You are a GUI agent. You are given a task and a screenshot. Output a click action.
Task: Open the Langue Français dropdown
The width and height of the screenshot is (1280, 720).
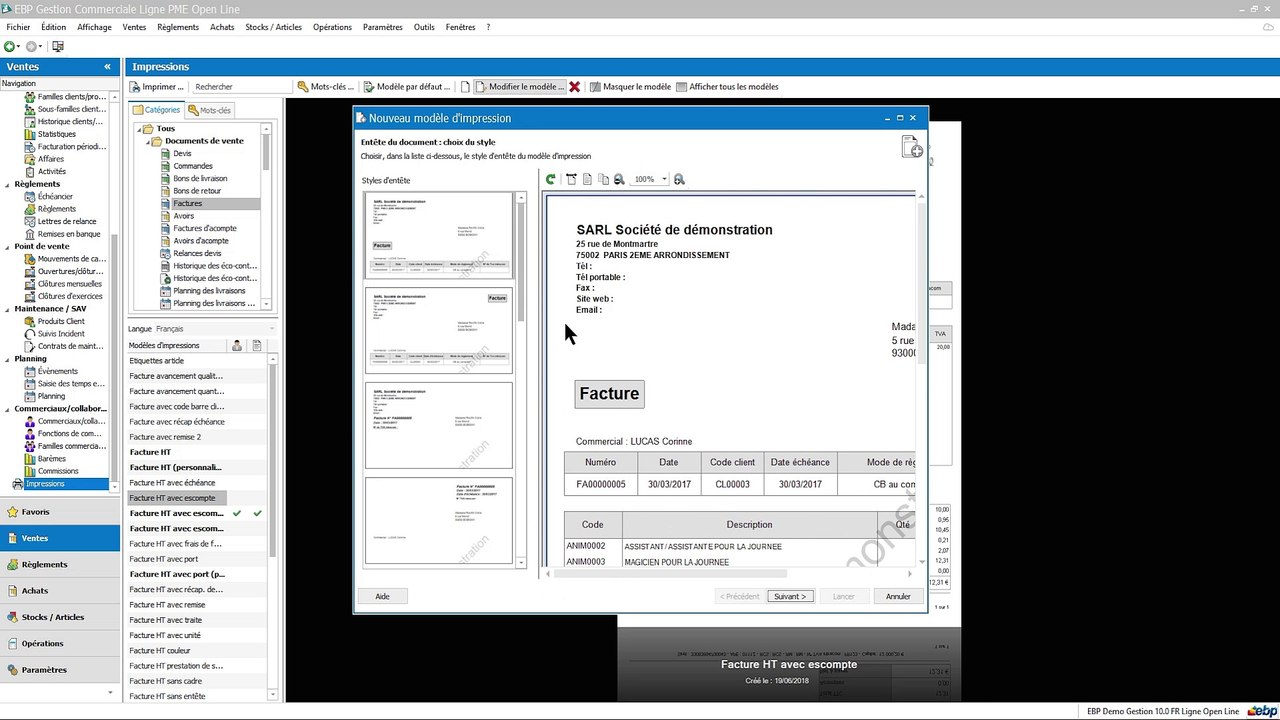pyautogui.click(x=271, y=328)
